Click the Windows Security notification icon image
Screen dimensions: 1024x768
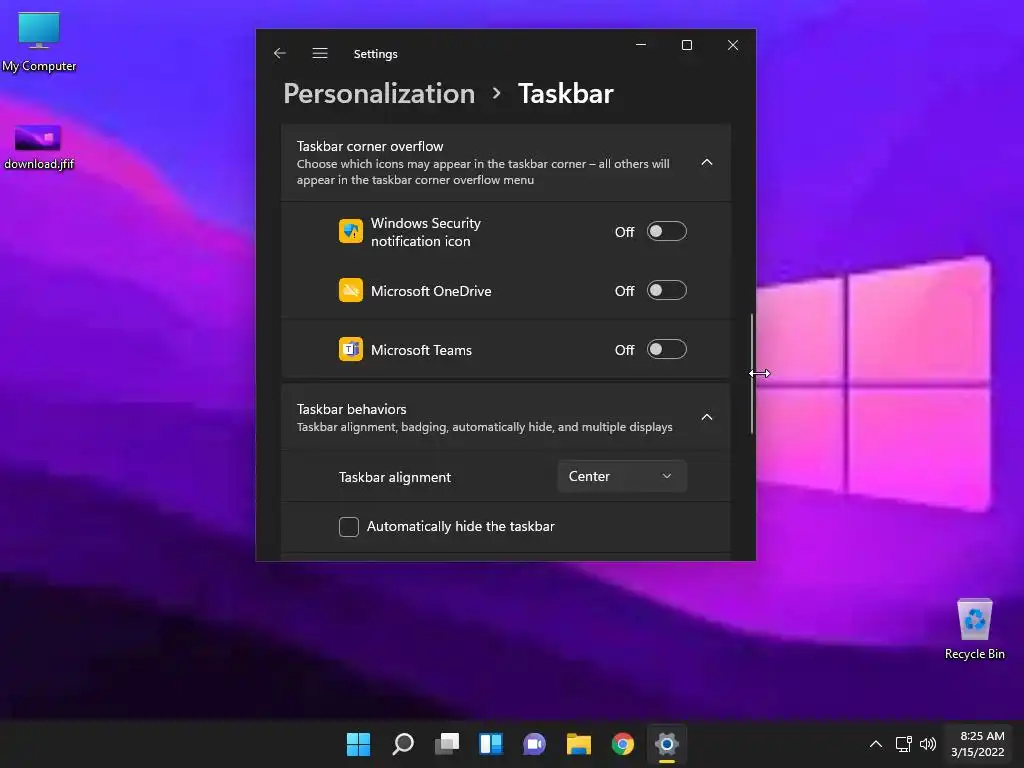tap(351, 231)
